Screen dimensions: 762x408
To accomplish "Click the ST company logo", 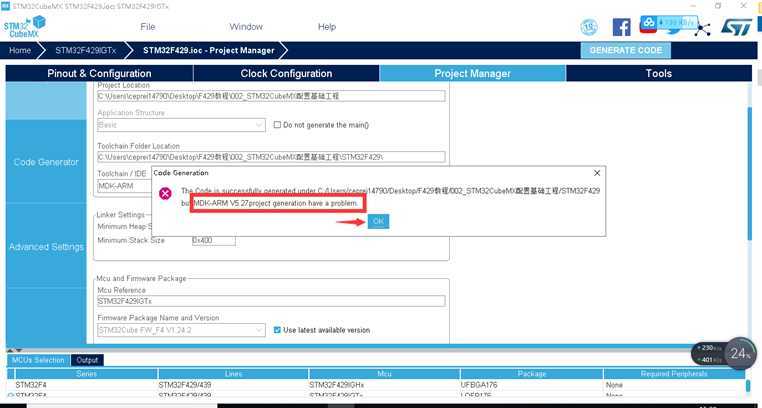I will [x=736, y=27].
